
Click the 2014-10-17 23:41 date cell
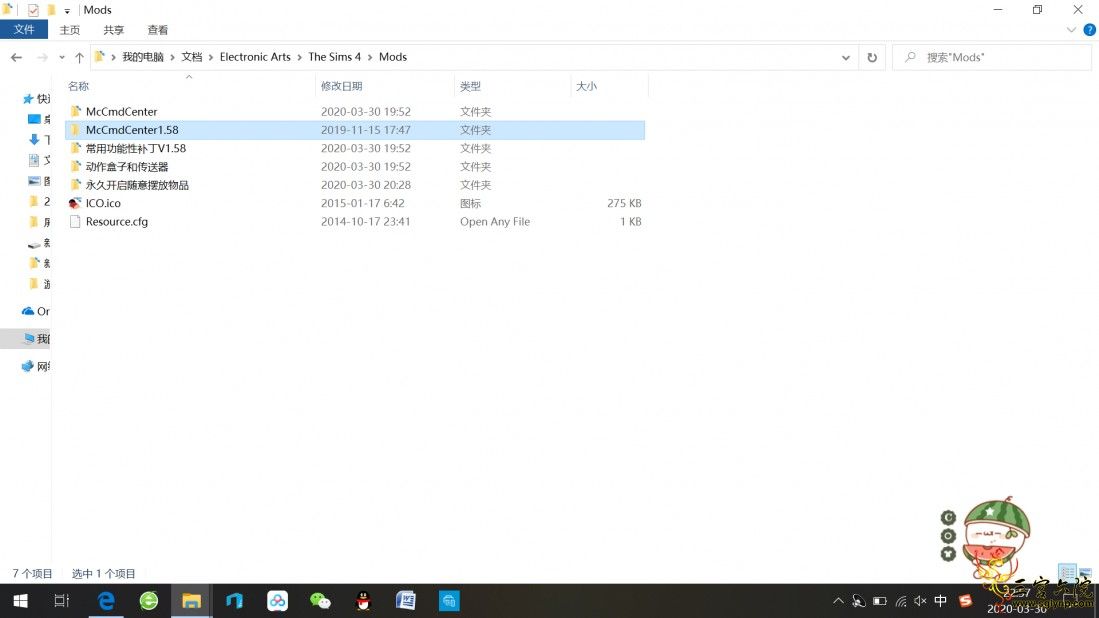[365, 221]
